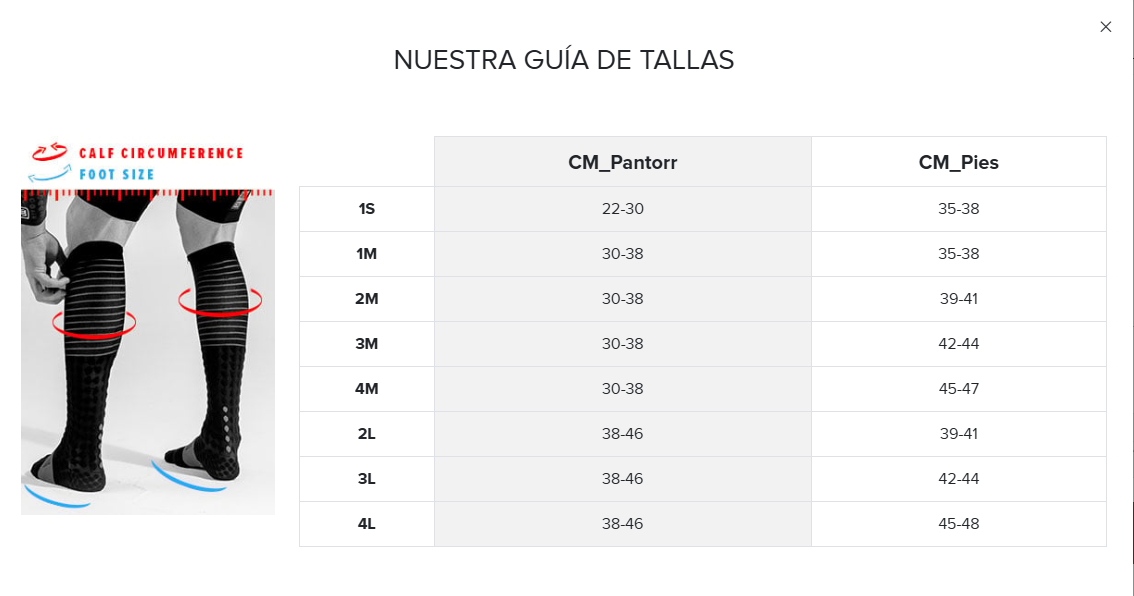Click the calf and foot measurement image

148,350
